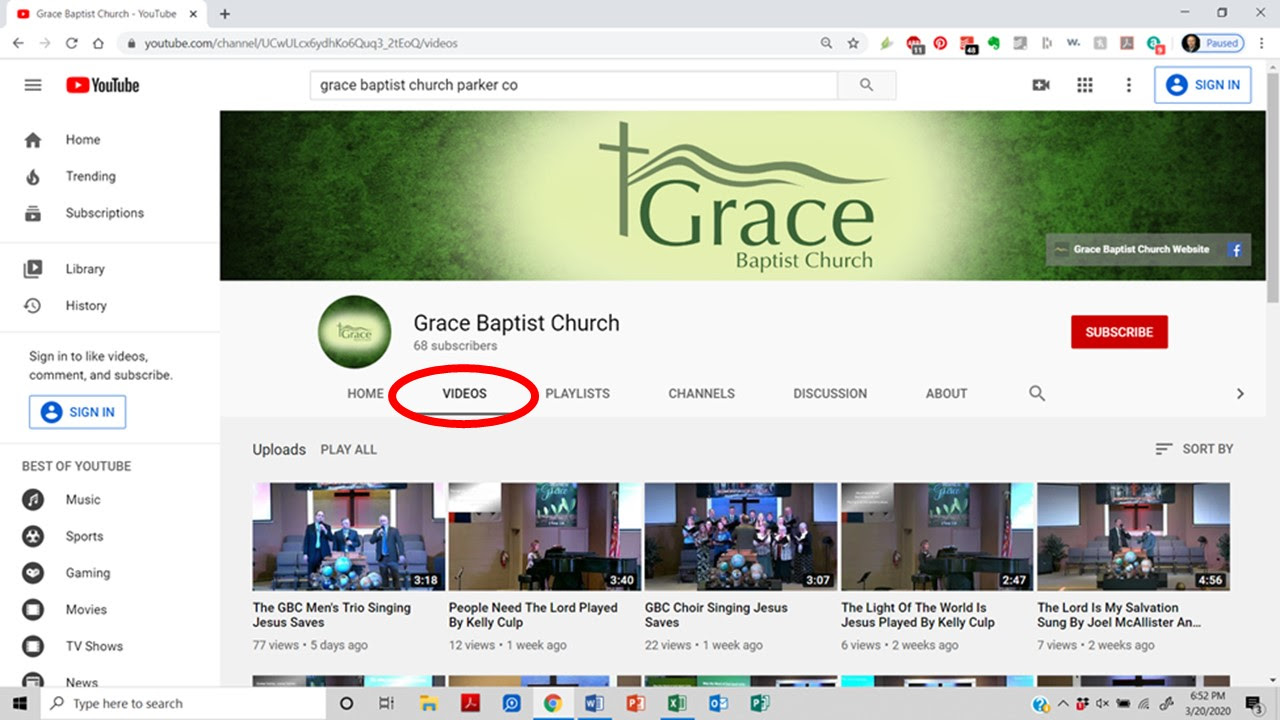Open the Chrome icon in the taskbar
The height and width of the screenshot is (720, 1280).
click(x=552, y=703)
